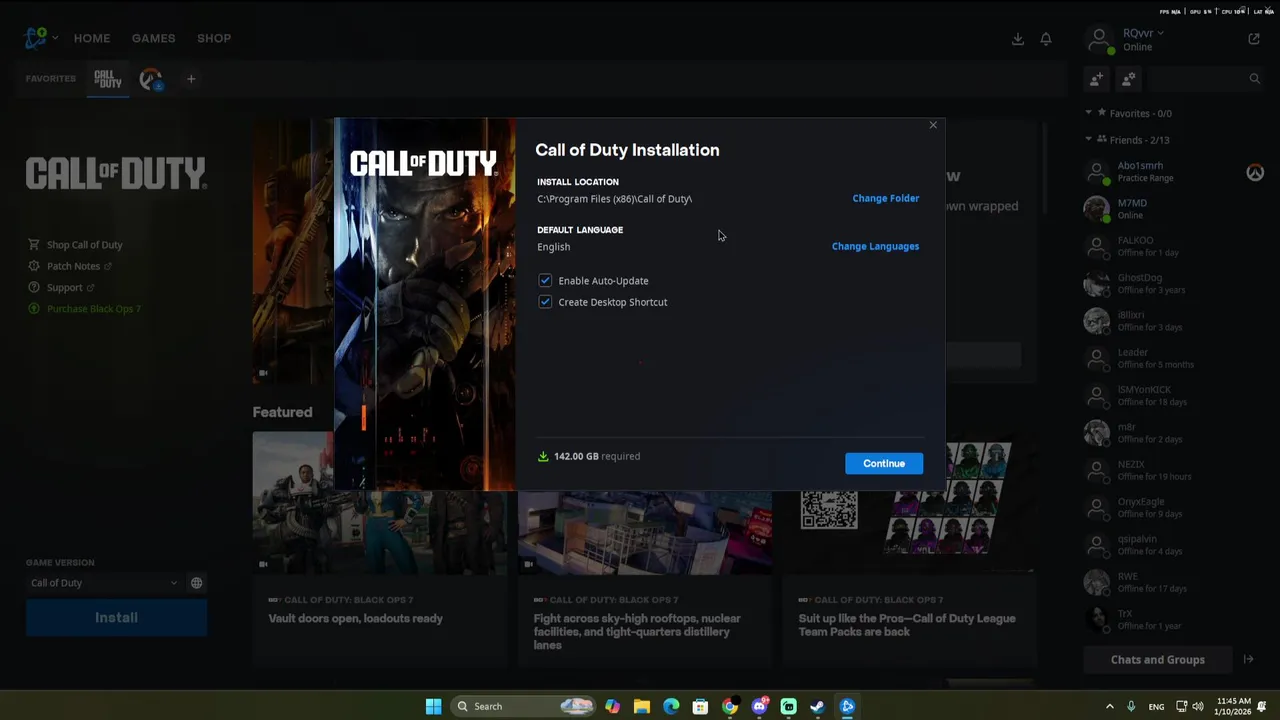
Task: Click the green download size icon
Action: (x=543, y=456)
